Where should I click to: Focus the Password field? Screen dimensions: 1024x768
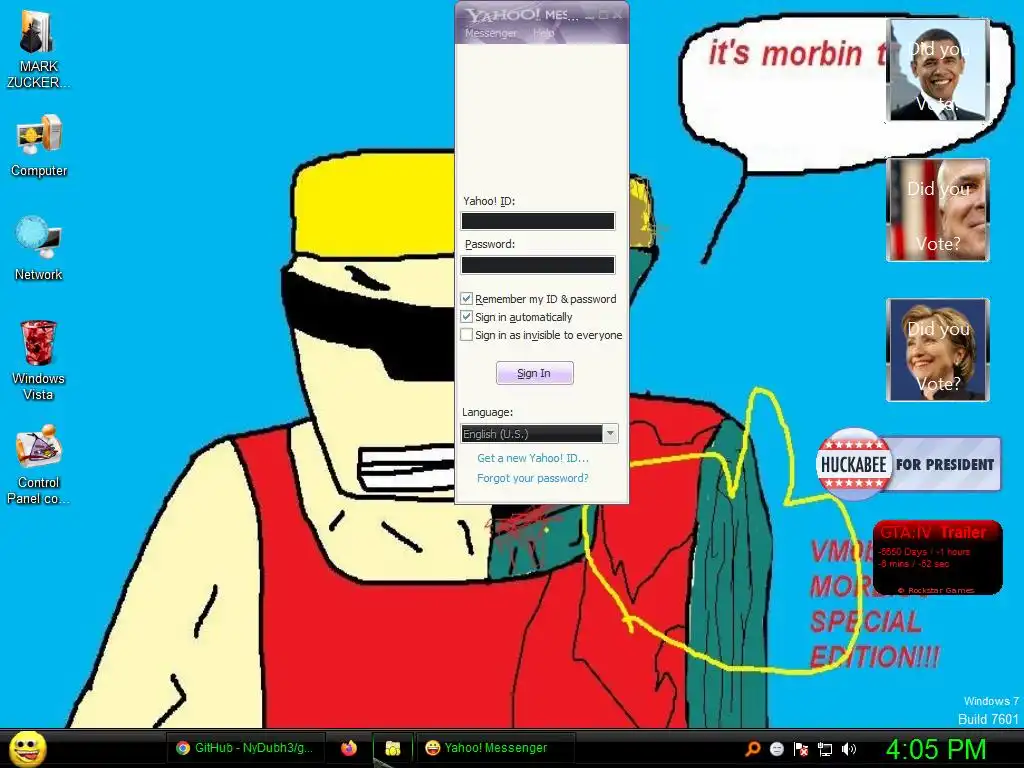(x=537, y=264)
